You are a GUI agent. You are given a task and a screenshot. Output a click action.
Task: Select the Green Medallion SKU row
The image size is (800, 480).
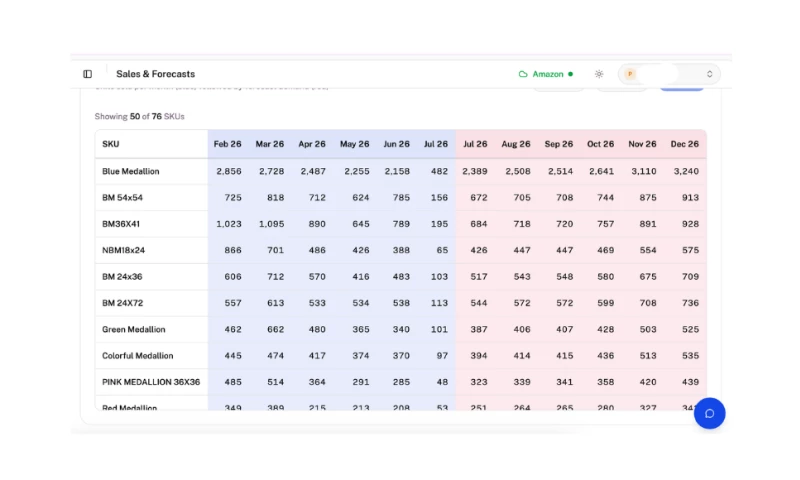pyautogui.click(x=401, y=329)
